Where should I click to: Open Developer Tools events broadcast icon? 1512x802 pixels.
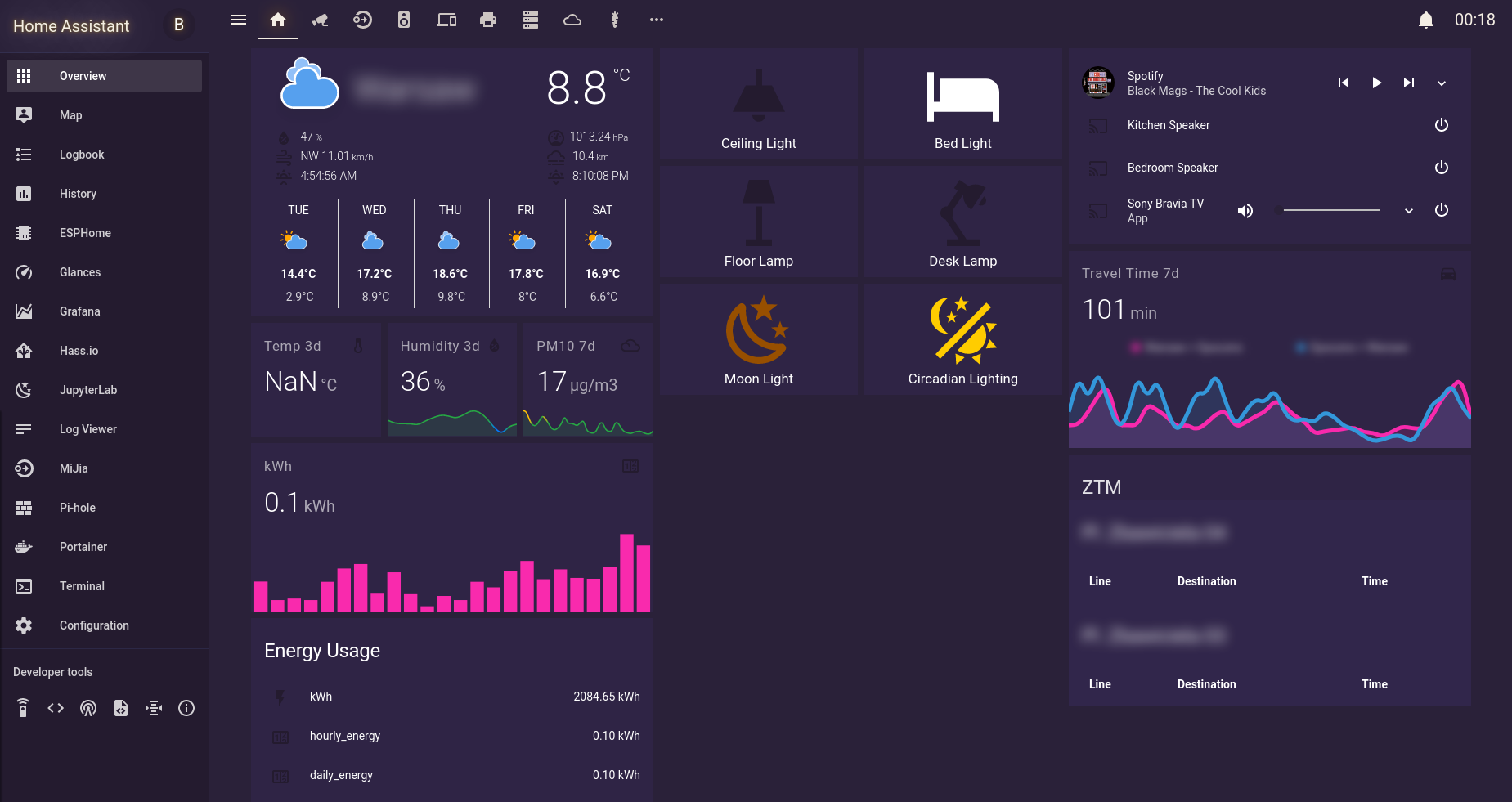(88, 708)
